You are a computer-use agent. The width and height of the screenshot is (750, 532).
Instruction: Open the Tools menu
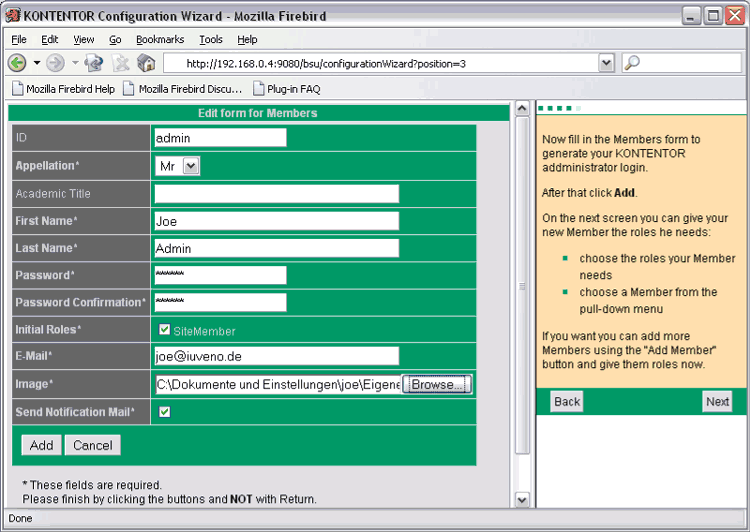point(211,39)
